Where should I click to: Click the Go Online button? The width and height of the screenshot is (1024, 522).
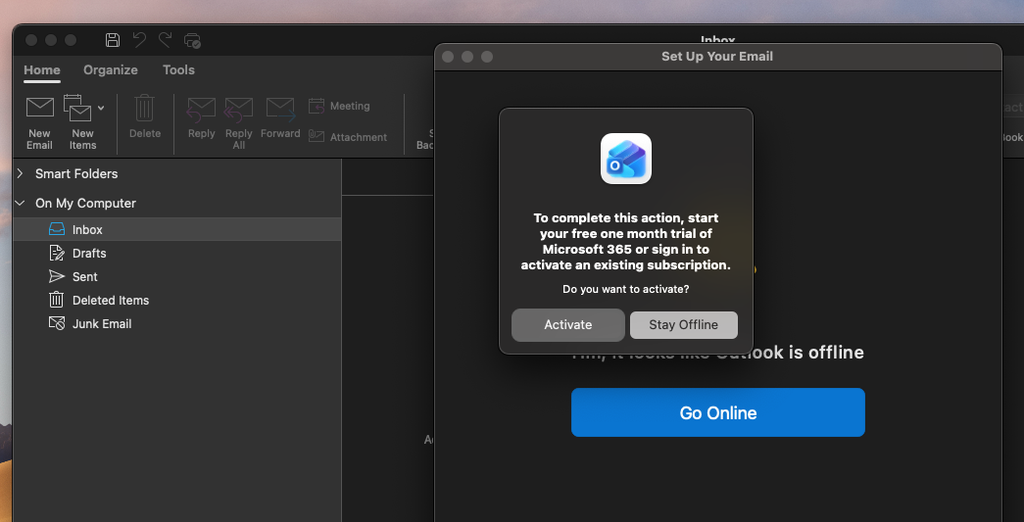[718, 412]
